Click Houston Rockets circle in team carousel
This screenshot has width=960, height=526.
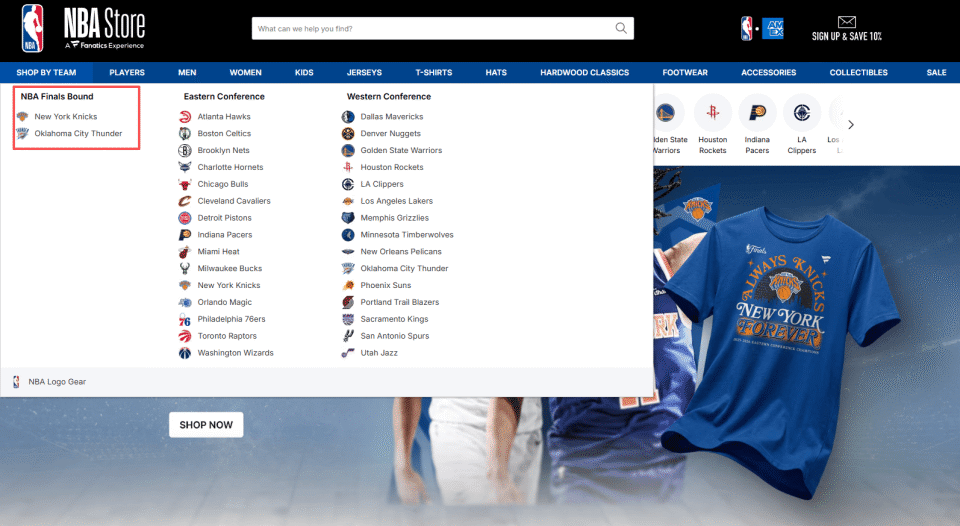pyautogui.click(x=713, y=113)
